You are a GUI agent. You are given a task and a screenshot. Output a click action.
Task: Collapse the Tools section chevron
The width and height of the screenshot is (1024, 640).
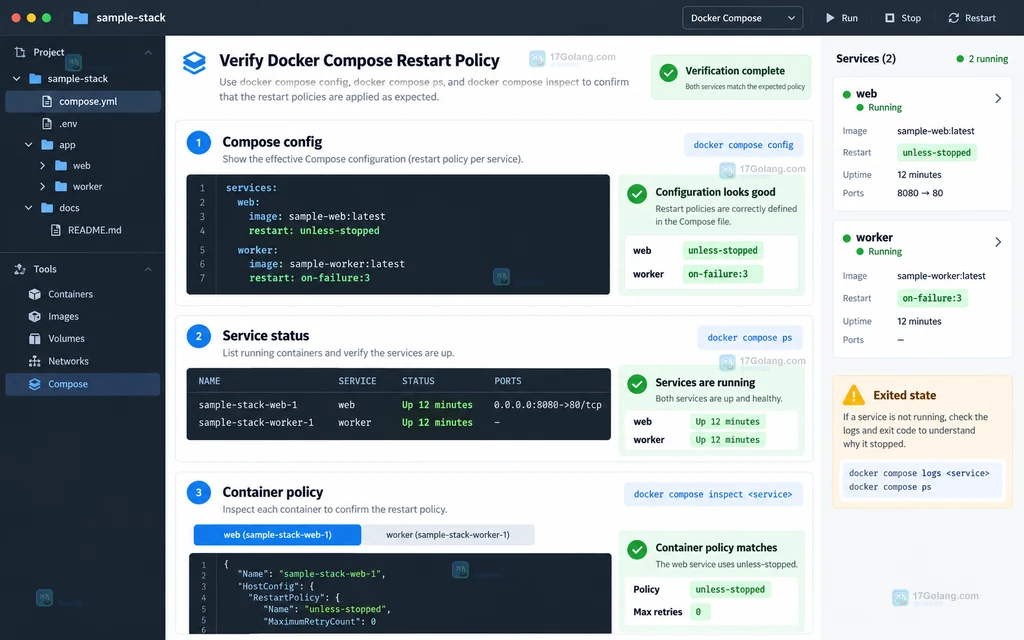(148, 269)
